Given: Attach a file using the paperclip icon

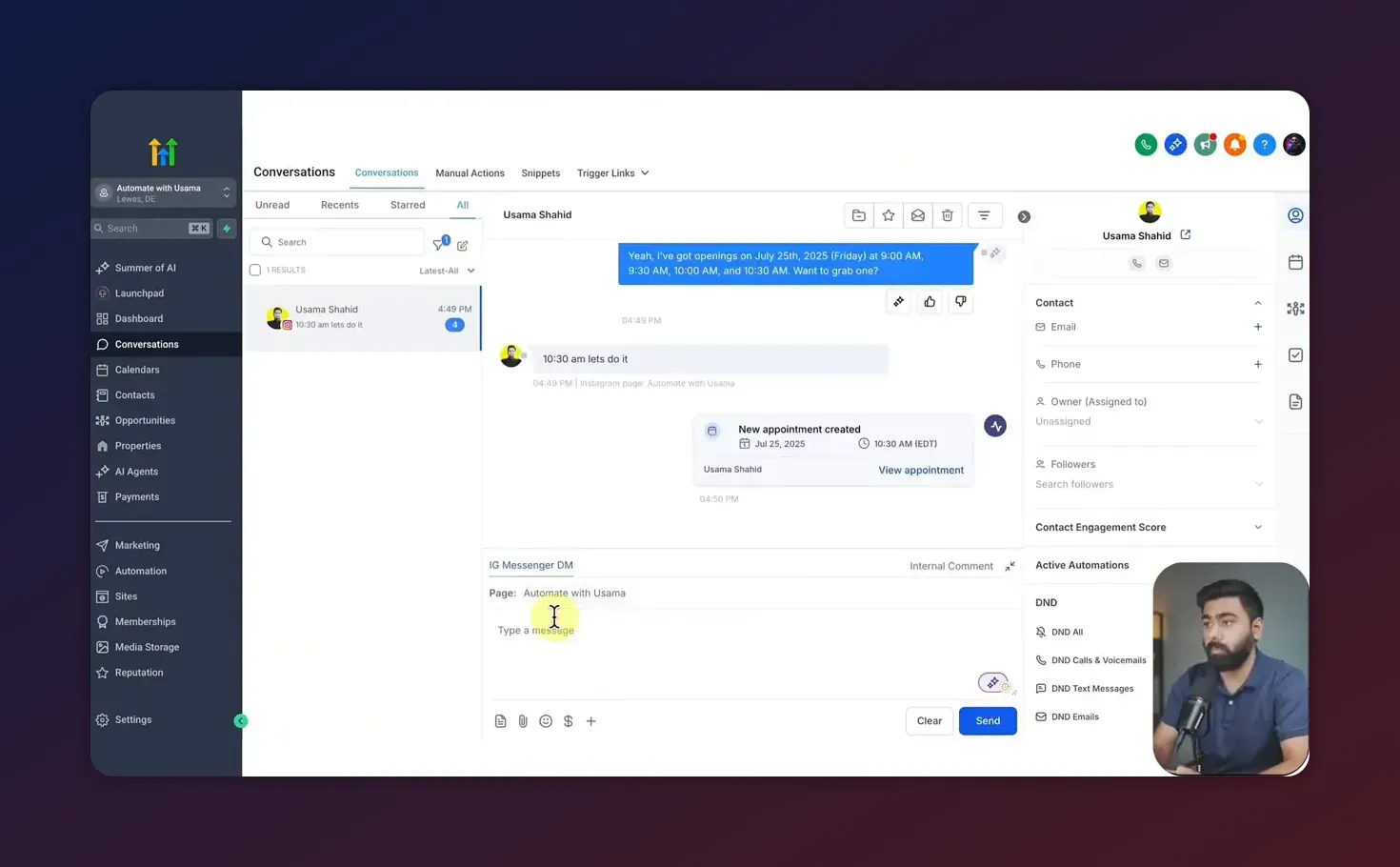Looking at the screenshot, I should click(x=523, y=720).
